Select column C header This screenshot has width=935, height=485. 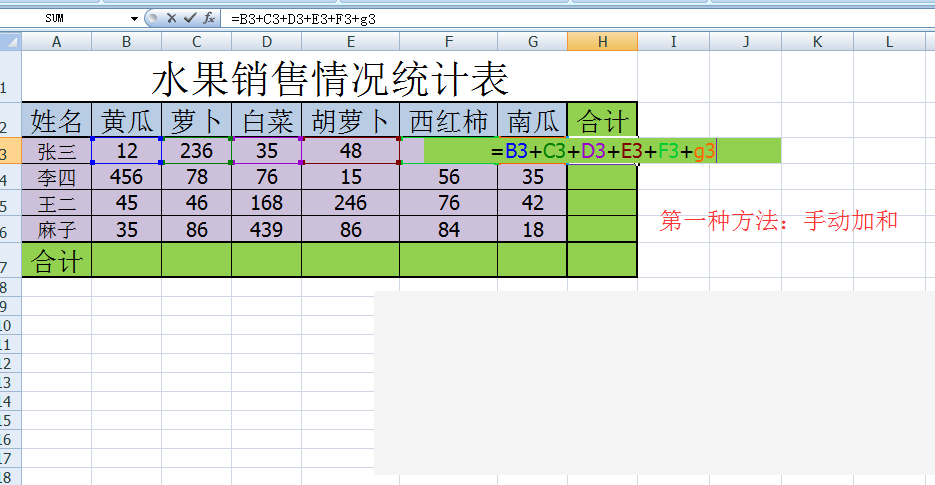tap(196, 42)
